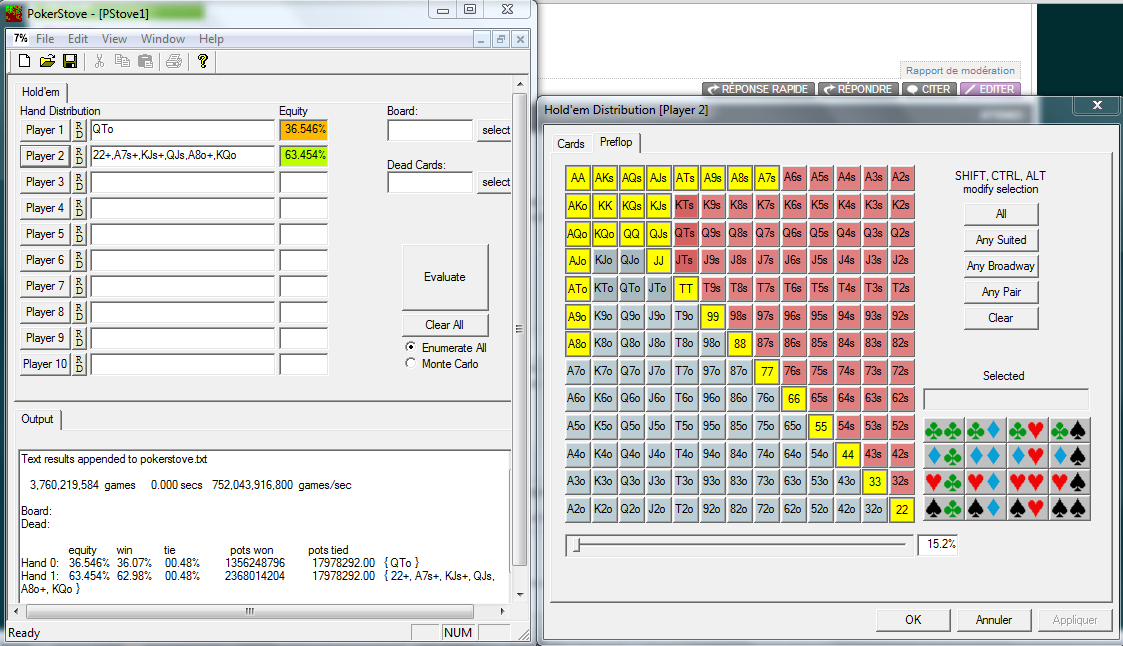Click the R/D button next to Player 1

tap(80, 130)
